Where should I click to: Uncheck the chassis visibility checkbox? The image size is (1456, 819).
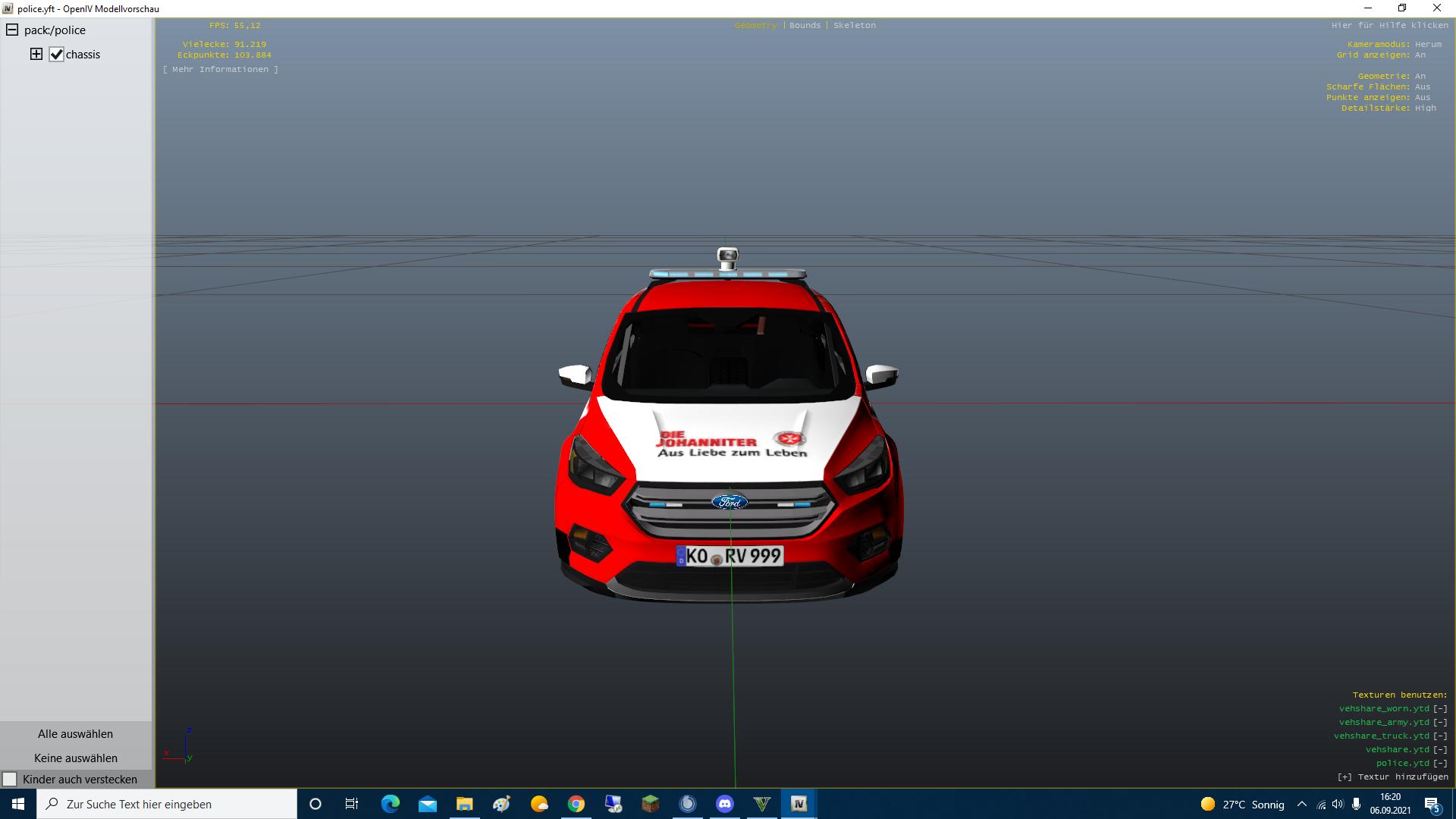pyautogui.click(x=57, y=55)
